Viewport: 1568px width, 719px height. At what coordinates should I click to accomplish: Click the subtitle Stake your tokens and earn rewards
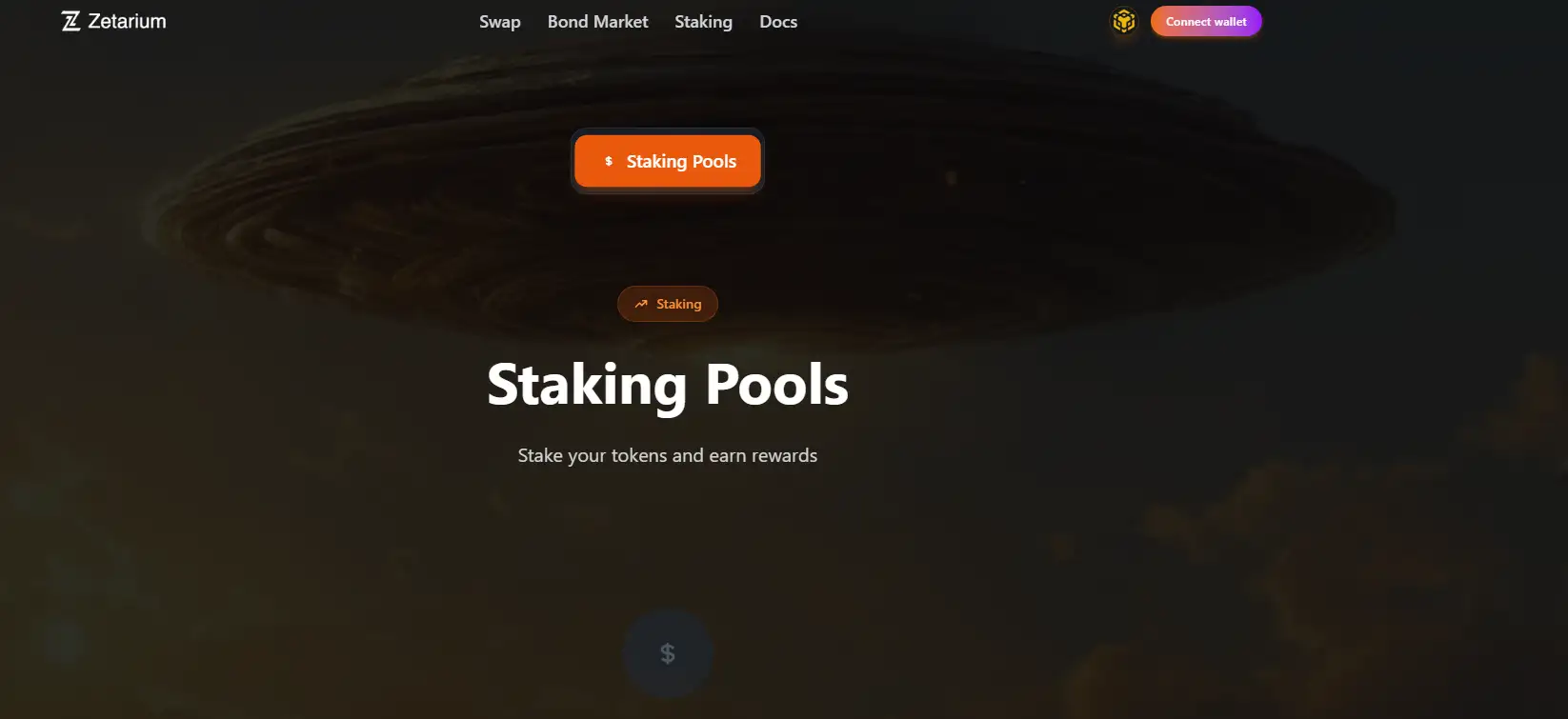coord(668,455)
